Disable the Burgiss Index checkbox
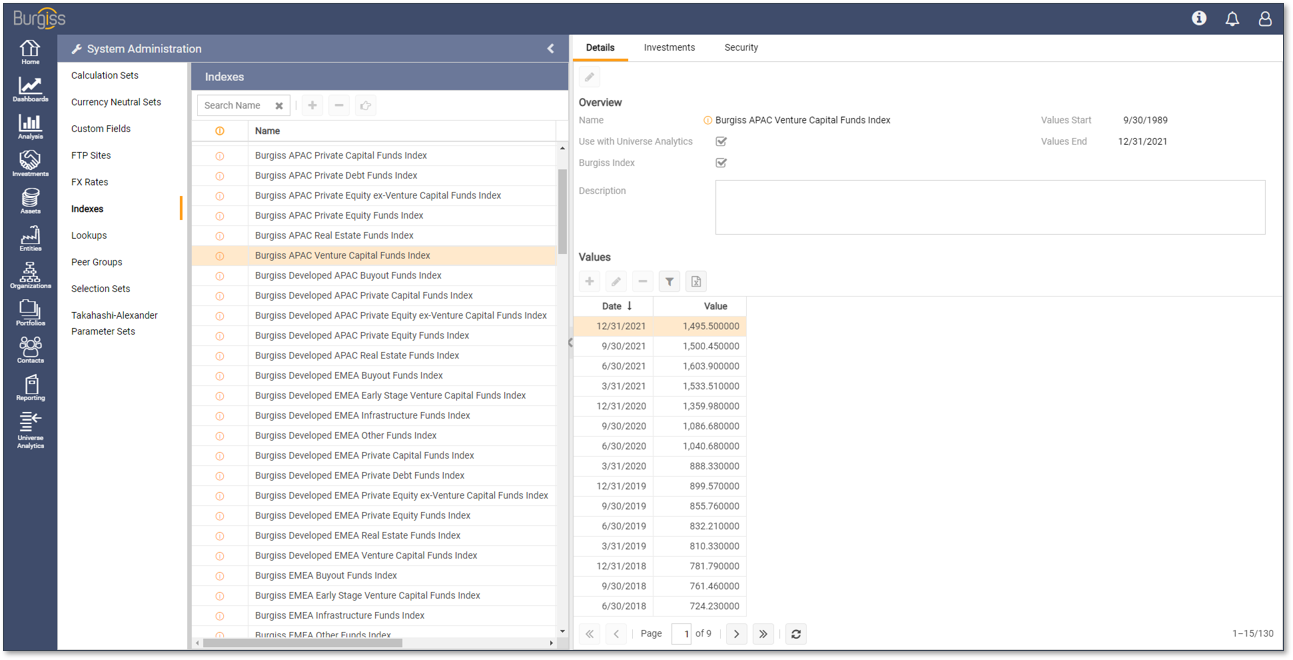This screenshot has width=1293, height=660. [721, 162]
